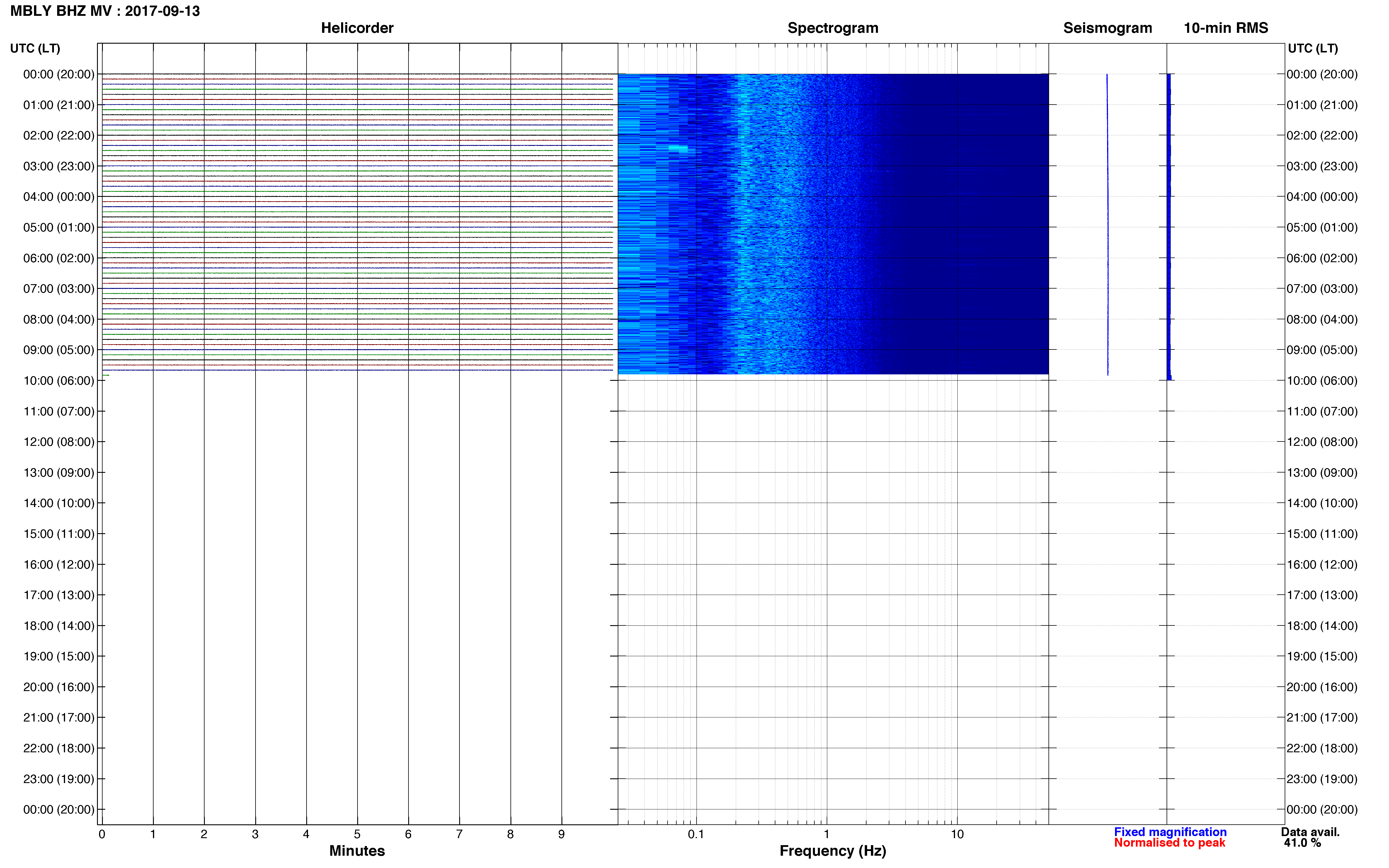This screenshot has height=868, width=1389.
Task: Click "11:00 (07:00)" on the right time axis
Action: (x=1322, y=412)
